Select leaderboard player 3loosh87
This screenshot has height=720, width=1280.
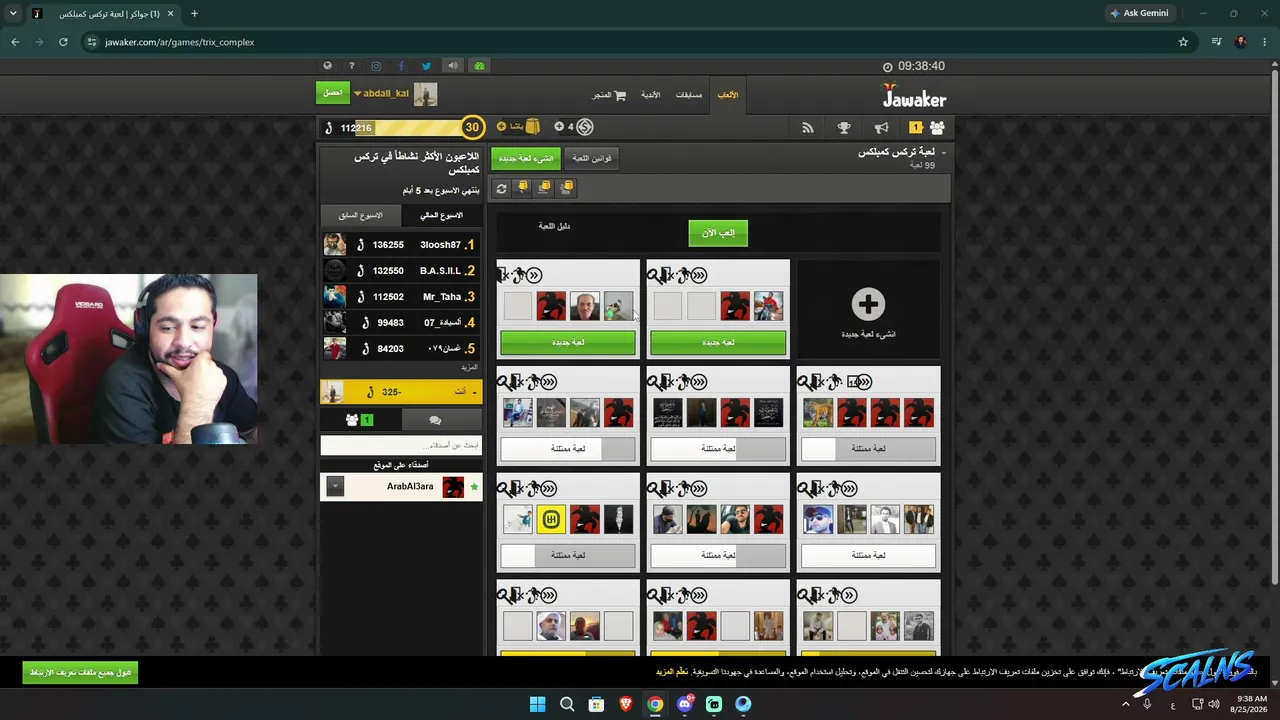tap(401, 245)
